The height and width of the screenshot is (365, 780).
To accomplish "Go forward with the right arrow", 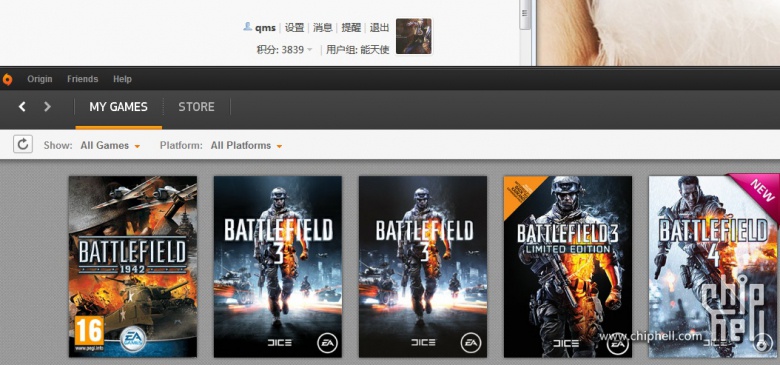I will (x=47, y=106).
